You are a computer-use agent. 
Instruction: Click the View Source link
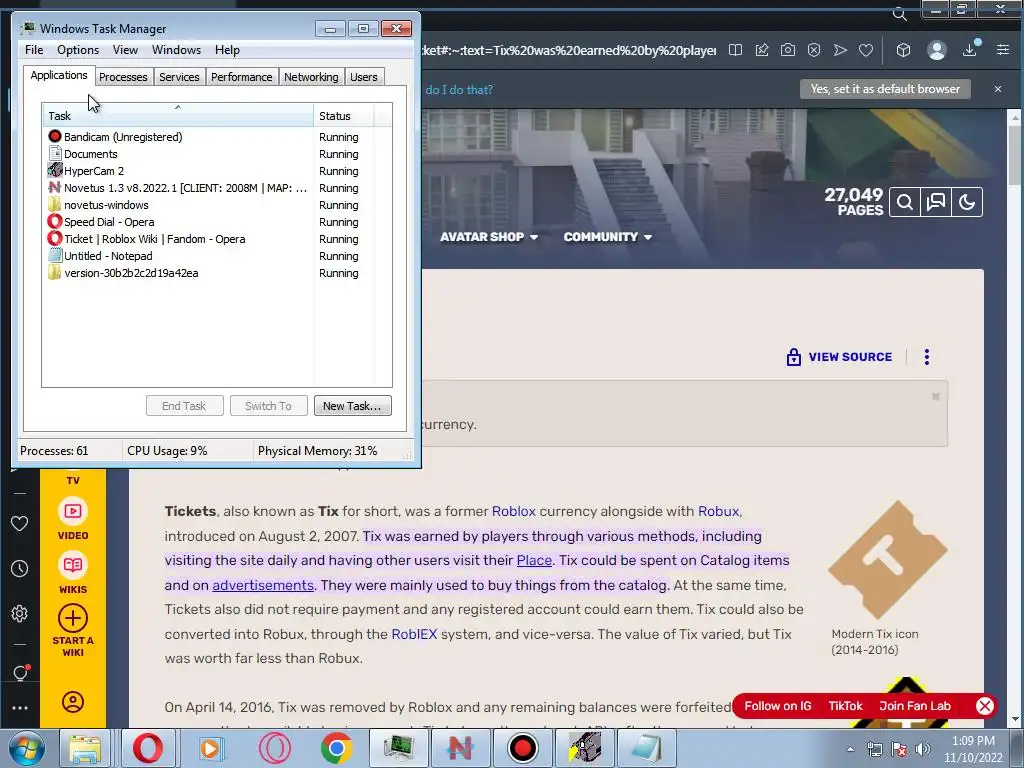pyautogui.click(x=840, y=357)
